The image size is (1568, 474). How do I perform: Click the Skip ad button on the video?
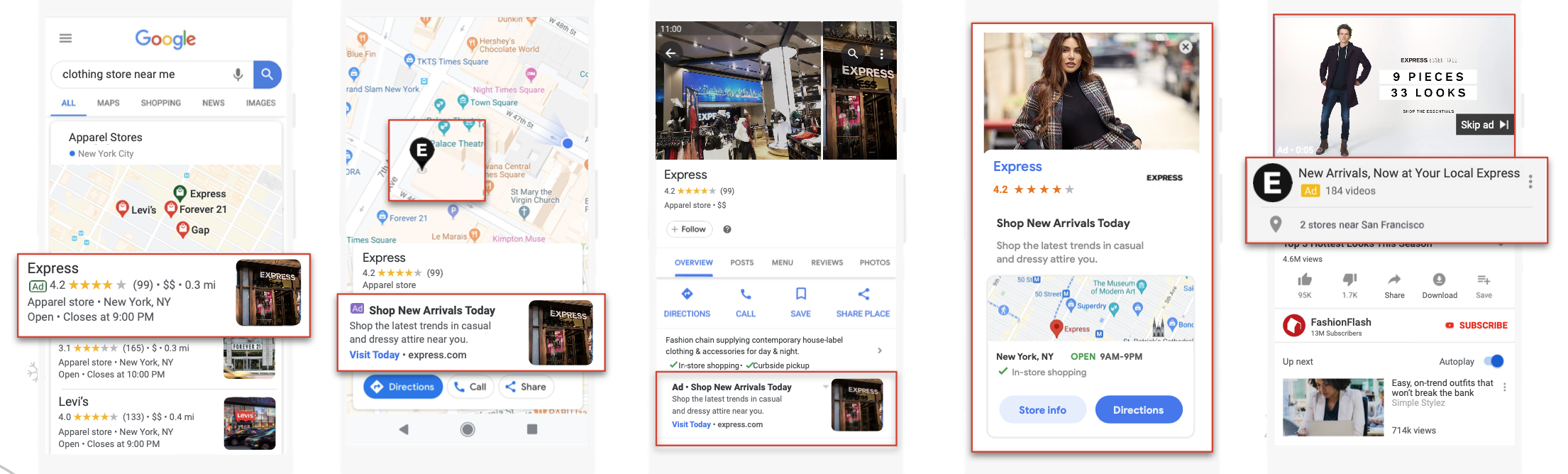[x=1484, y=125]
